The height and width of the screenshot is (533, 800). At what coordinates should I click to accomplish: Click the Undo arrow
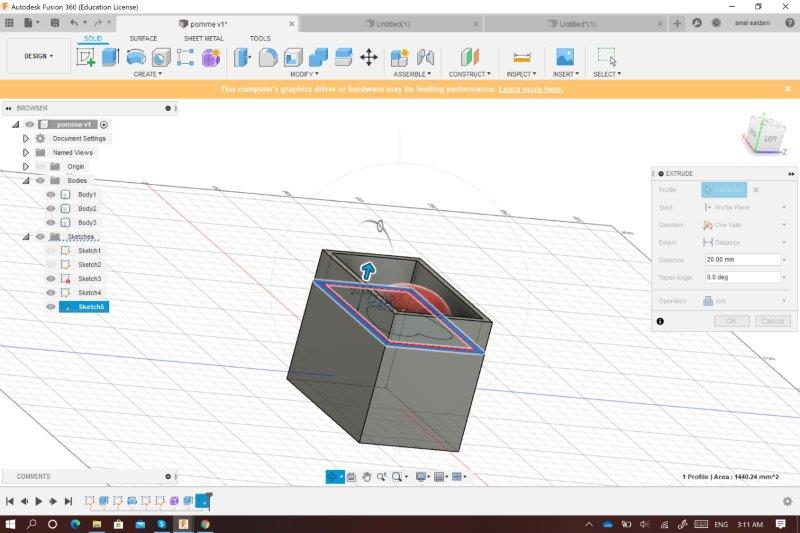click(x=74, y=23)
